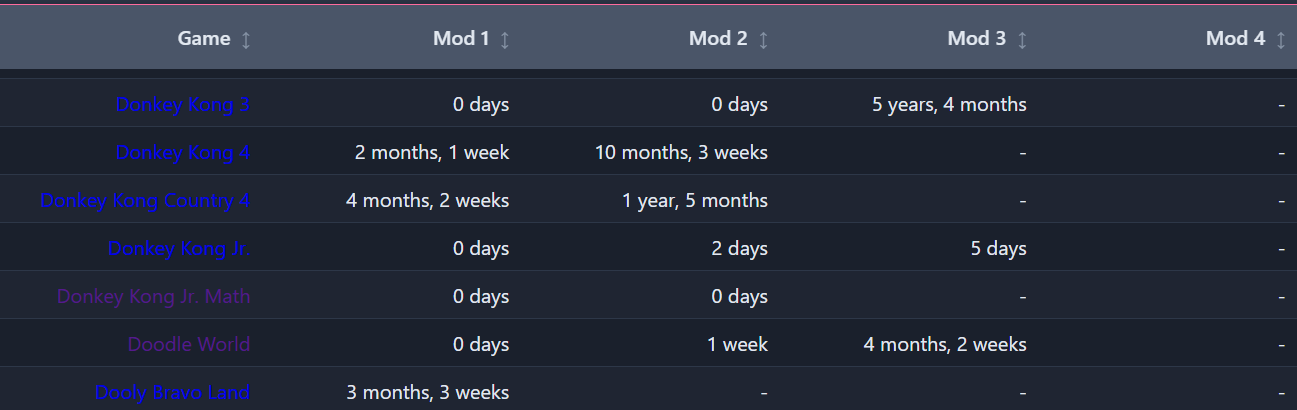
Task: Select the '5 years, 4 months' cell
Action: pyautogui.click(x=949, y=104)
